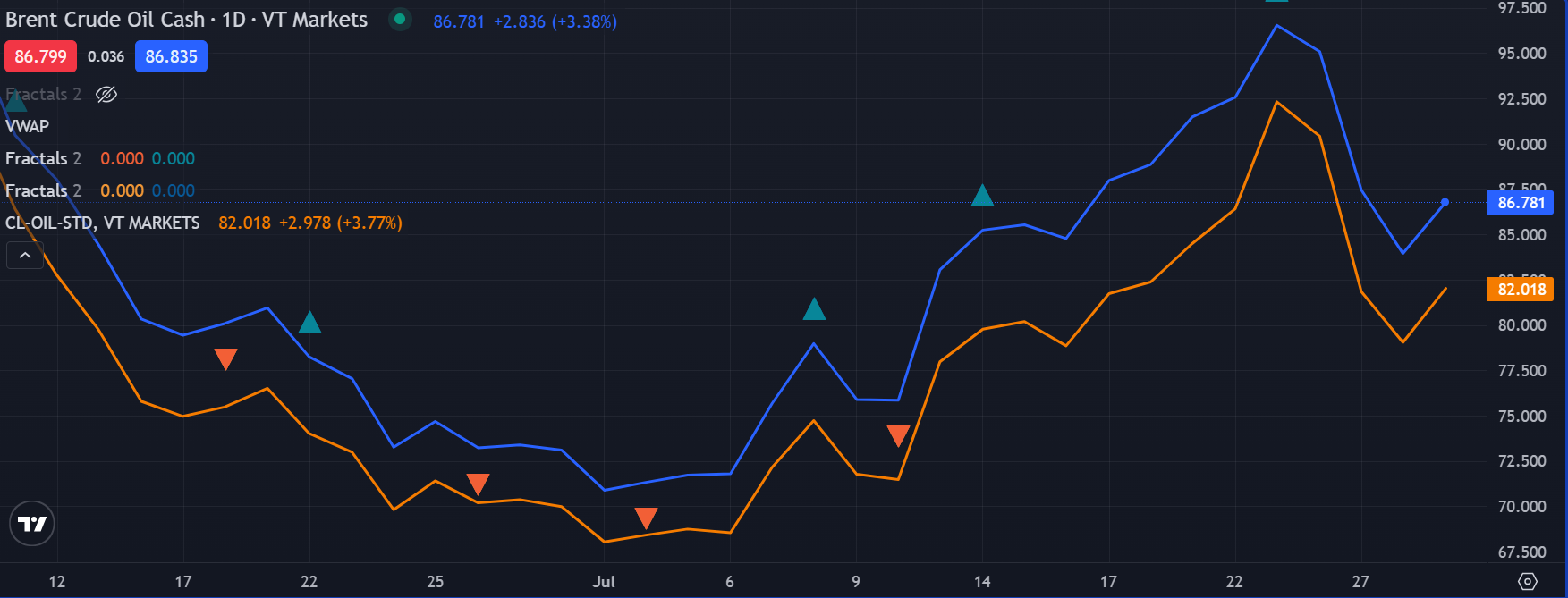Click the Jul date label on time axis
Image resolution: width=1568 pixels, height=598 pixels.
click(604, 582)
